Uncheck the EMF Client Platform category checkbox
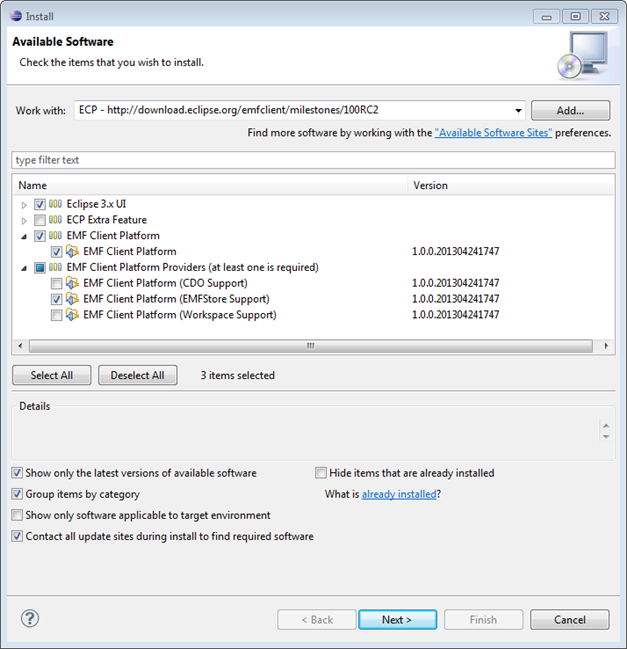Image resolution: width=627 pixels, height=649 pixels. pos(40,236)
